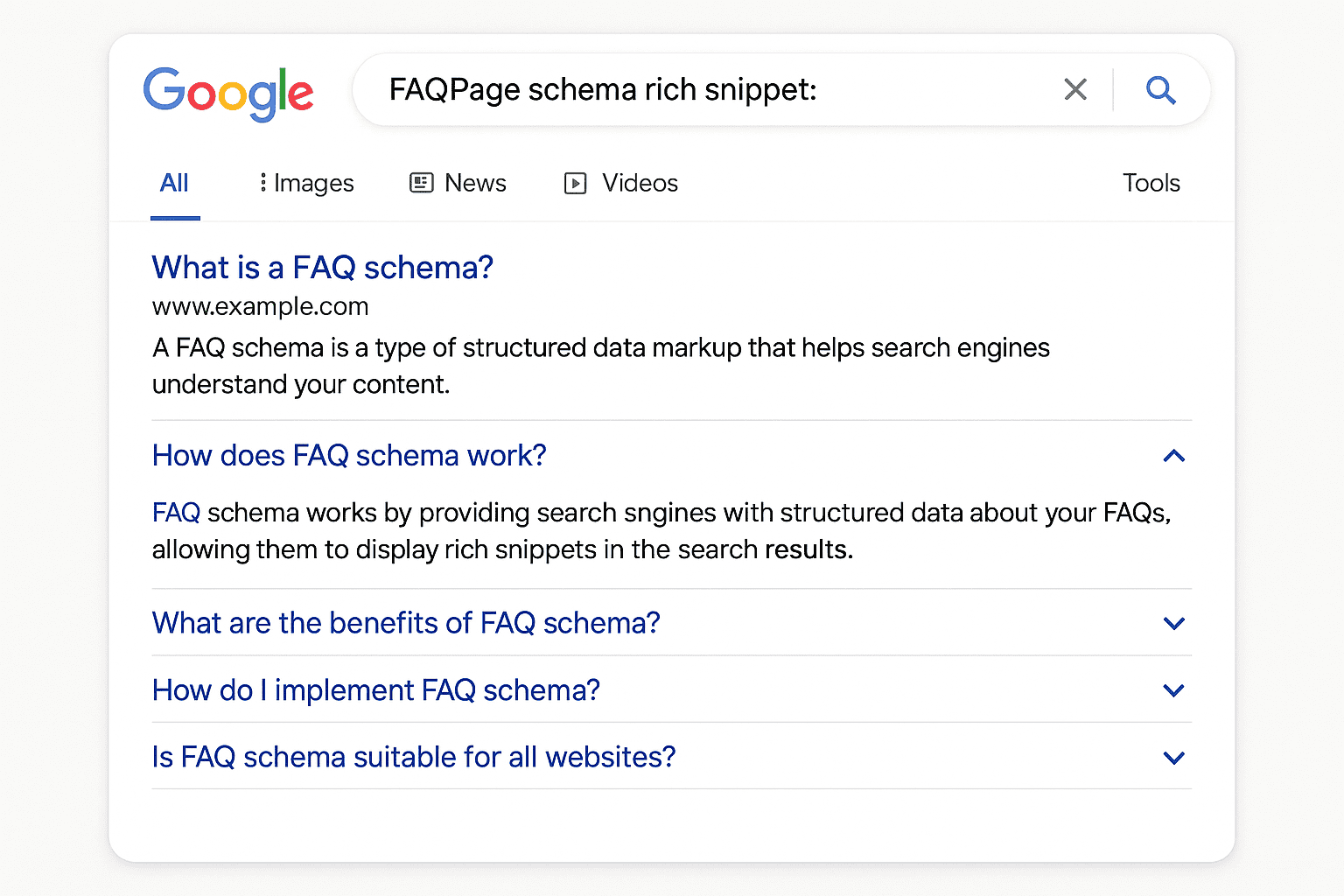
Task: Expand 'What are the benefits of FAQ schema?'
Action: pos(1174,623)
